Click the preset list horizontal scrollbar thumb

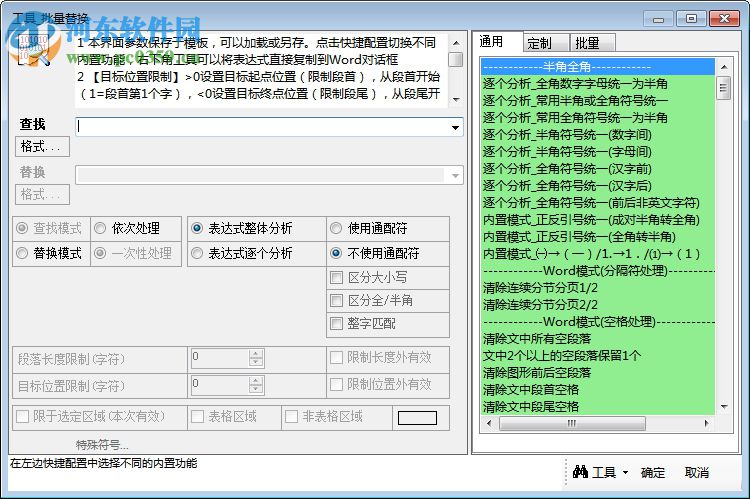[572, 423]
